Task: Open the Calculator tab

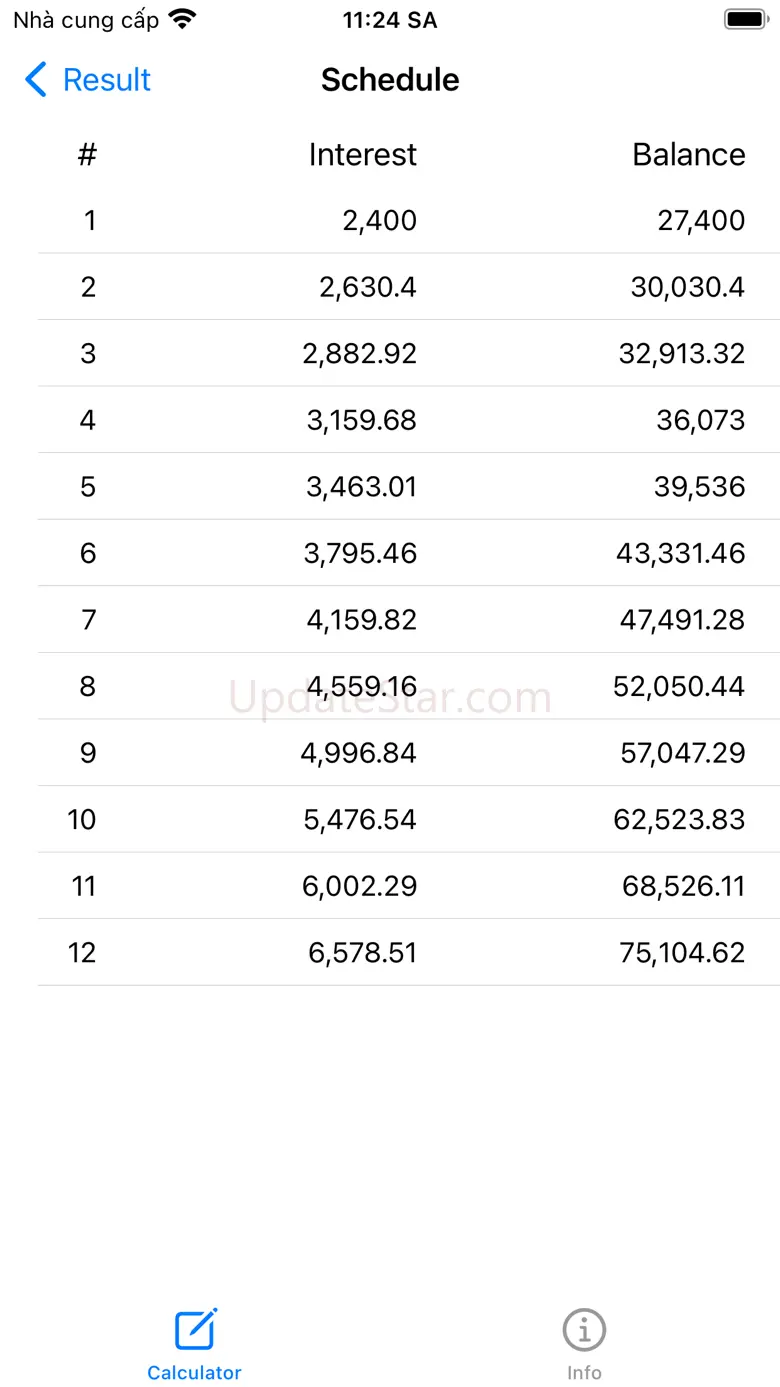Action: click(194, 1345)
